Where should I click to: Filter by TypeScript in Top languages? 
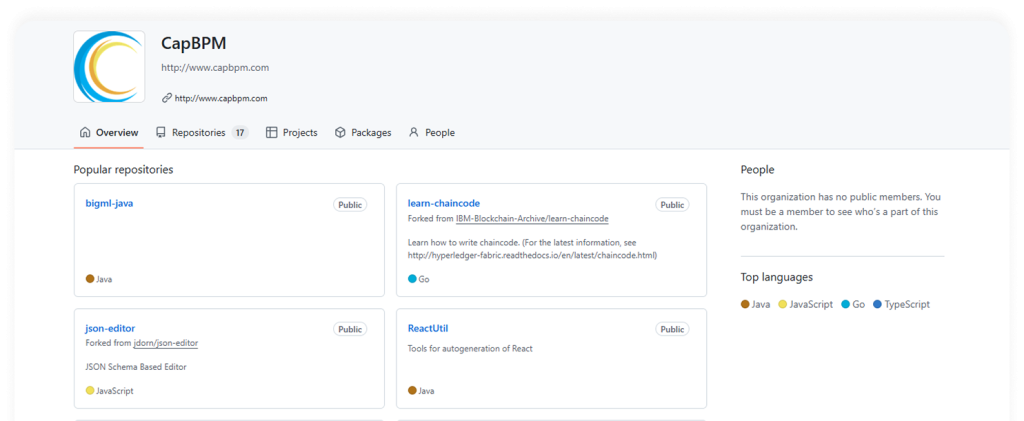(901, 304)
